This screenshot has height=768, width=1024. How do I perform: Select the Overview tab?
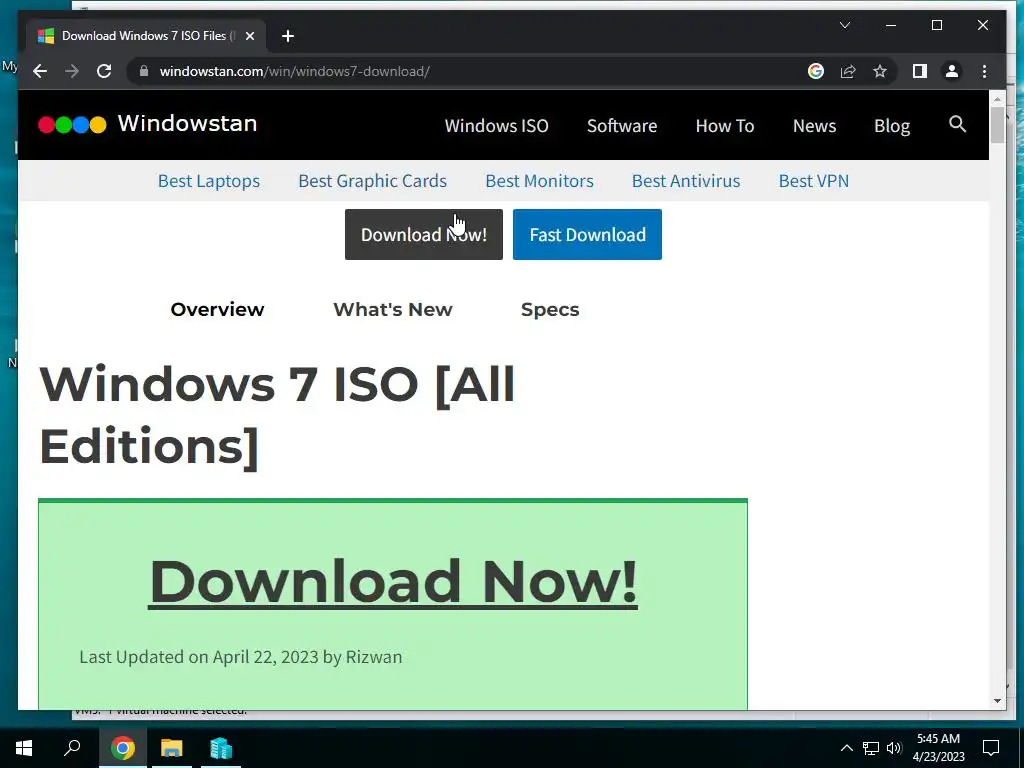tap(217, 309)
